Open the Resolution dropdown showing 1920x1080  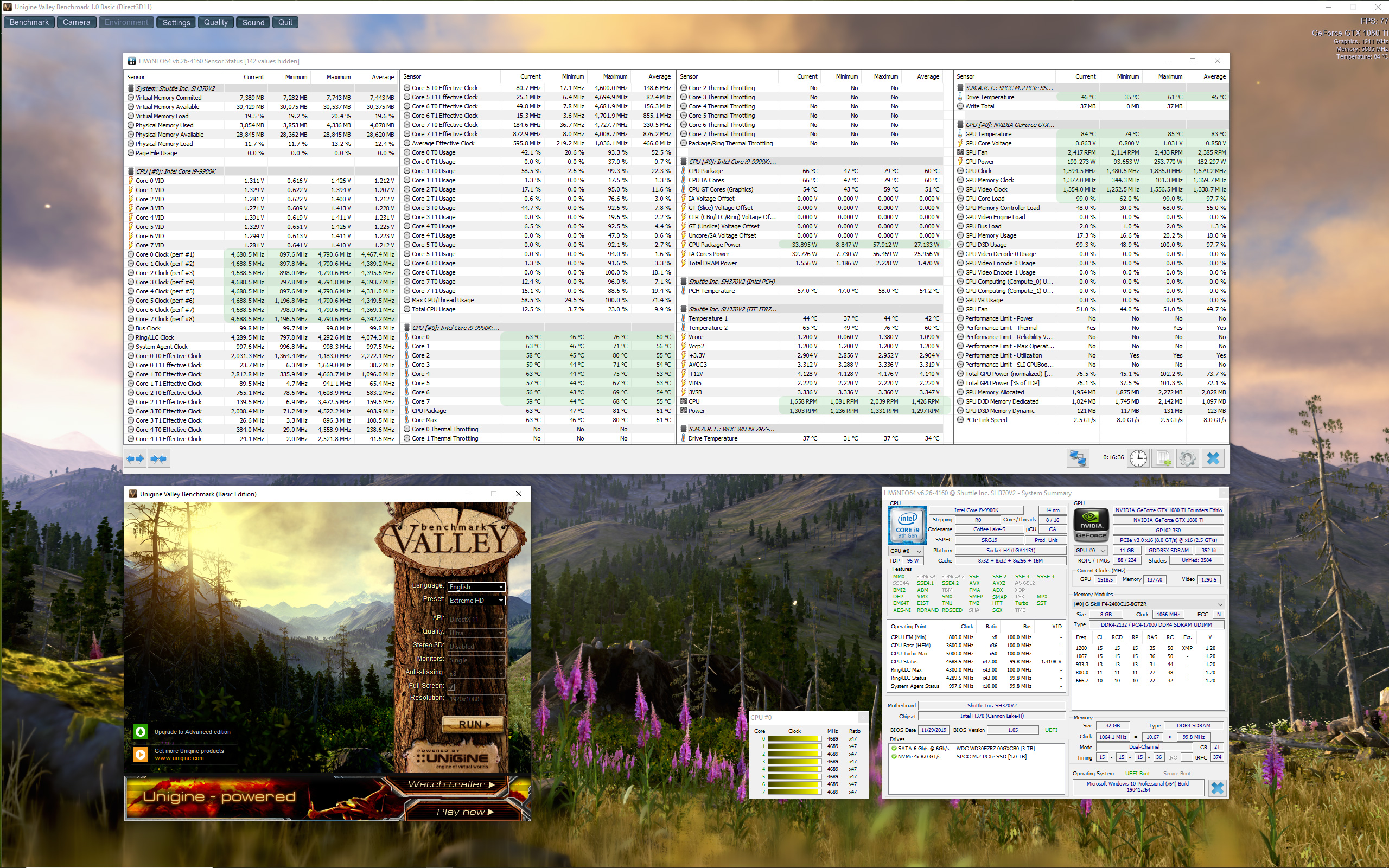pos(476,699)
